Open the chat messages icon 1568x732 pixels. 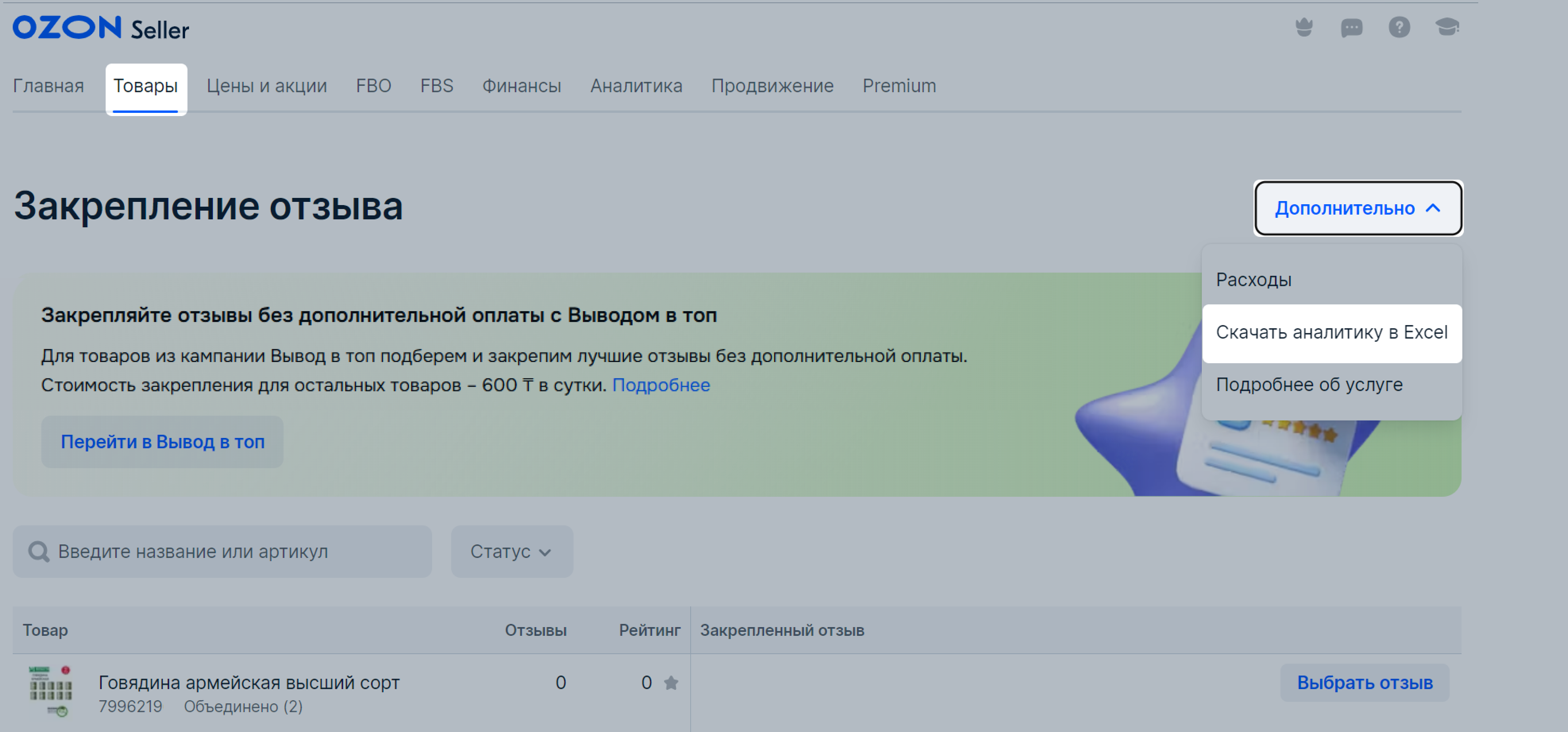[1351, 27]
